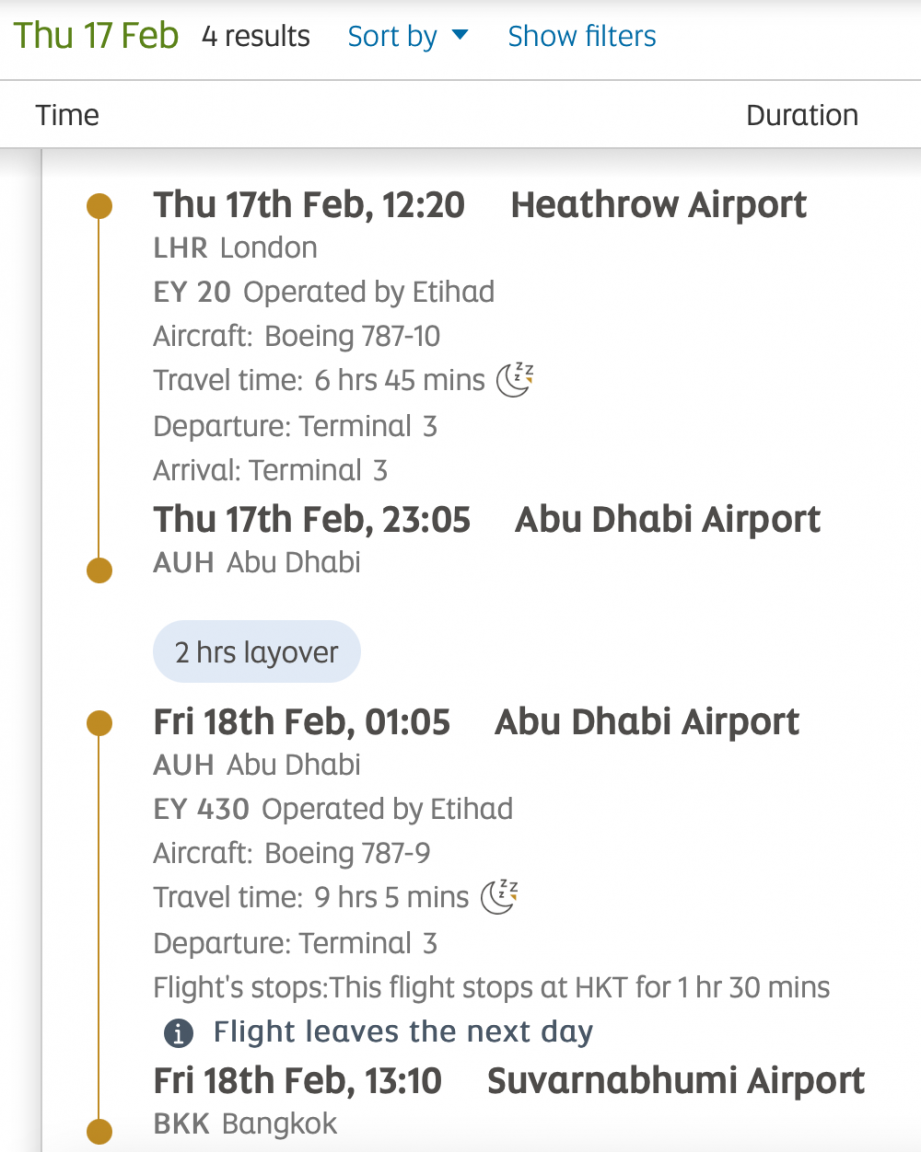The width and height of the screenshot is (921, 1152).
Task: Select the Thu 17 Feb date heading
Action: pyautogui.click(x=96, y=35)
